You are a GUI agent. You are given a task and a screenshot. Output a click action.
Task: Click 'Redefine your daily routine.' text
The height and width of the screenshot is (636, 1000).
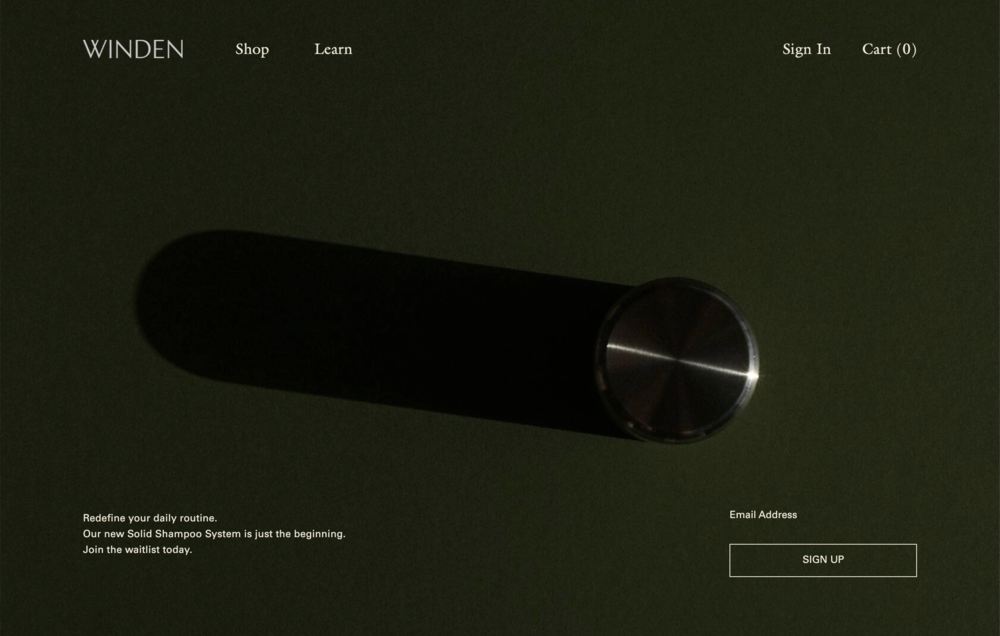(150, 518)
